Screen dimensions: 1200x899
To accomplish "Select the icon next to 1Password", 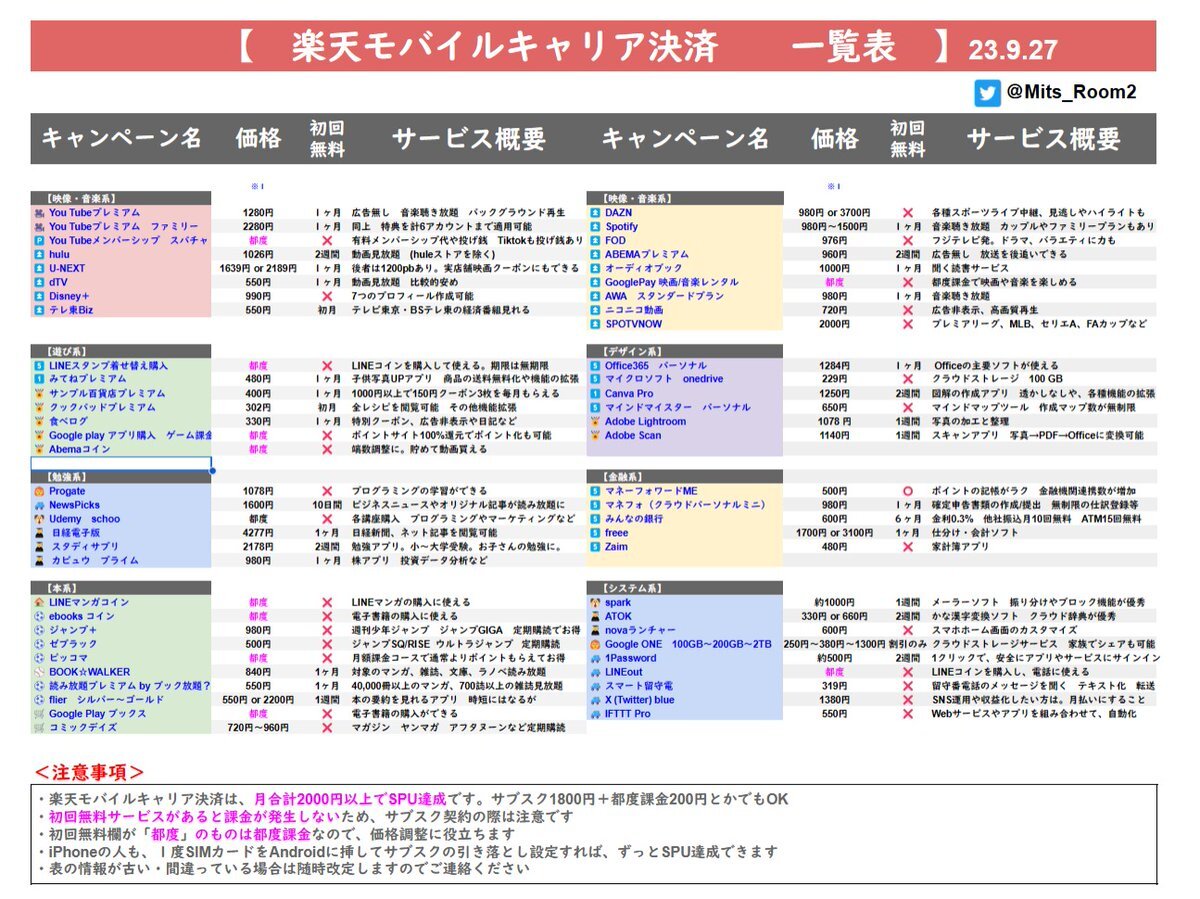I will [x=594, y=659].
